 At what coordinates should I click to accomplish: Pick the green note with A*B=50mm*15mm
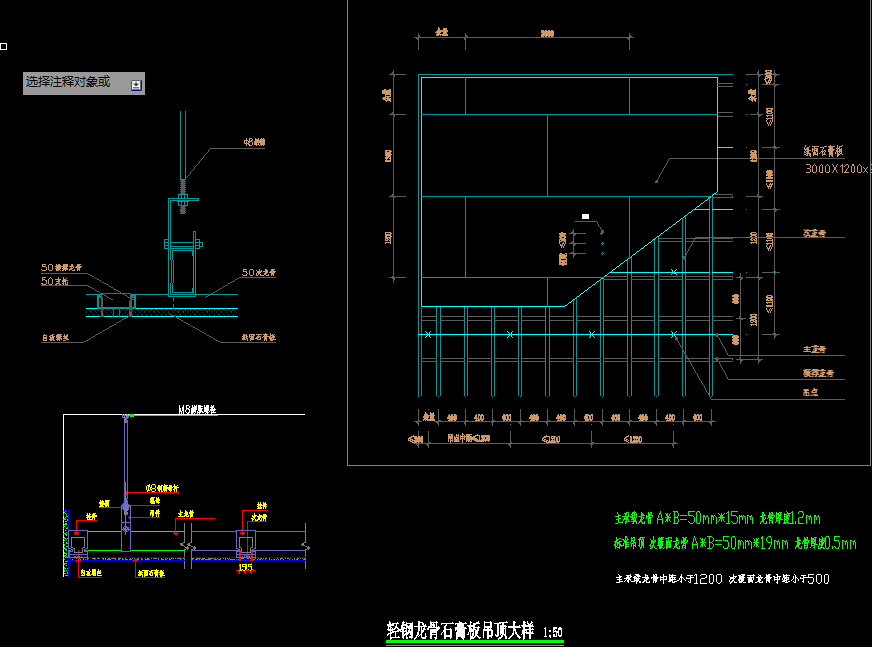(716, 518)
